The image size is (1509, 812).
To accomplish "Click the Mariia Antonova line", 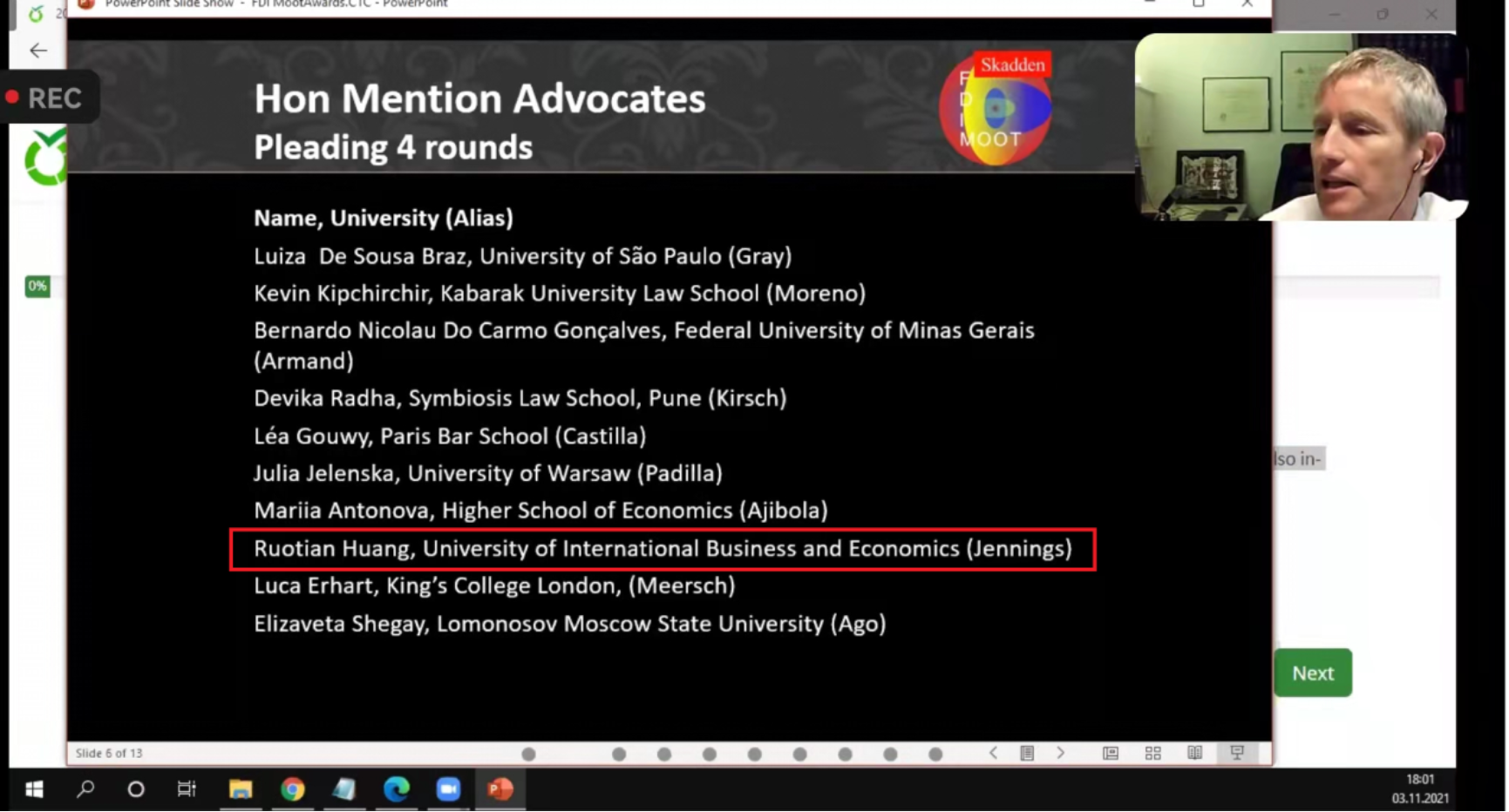I will point(540,511).
